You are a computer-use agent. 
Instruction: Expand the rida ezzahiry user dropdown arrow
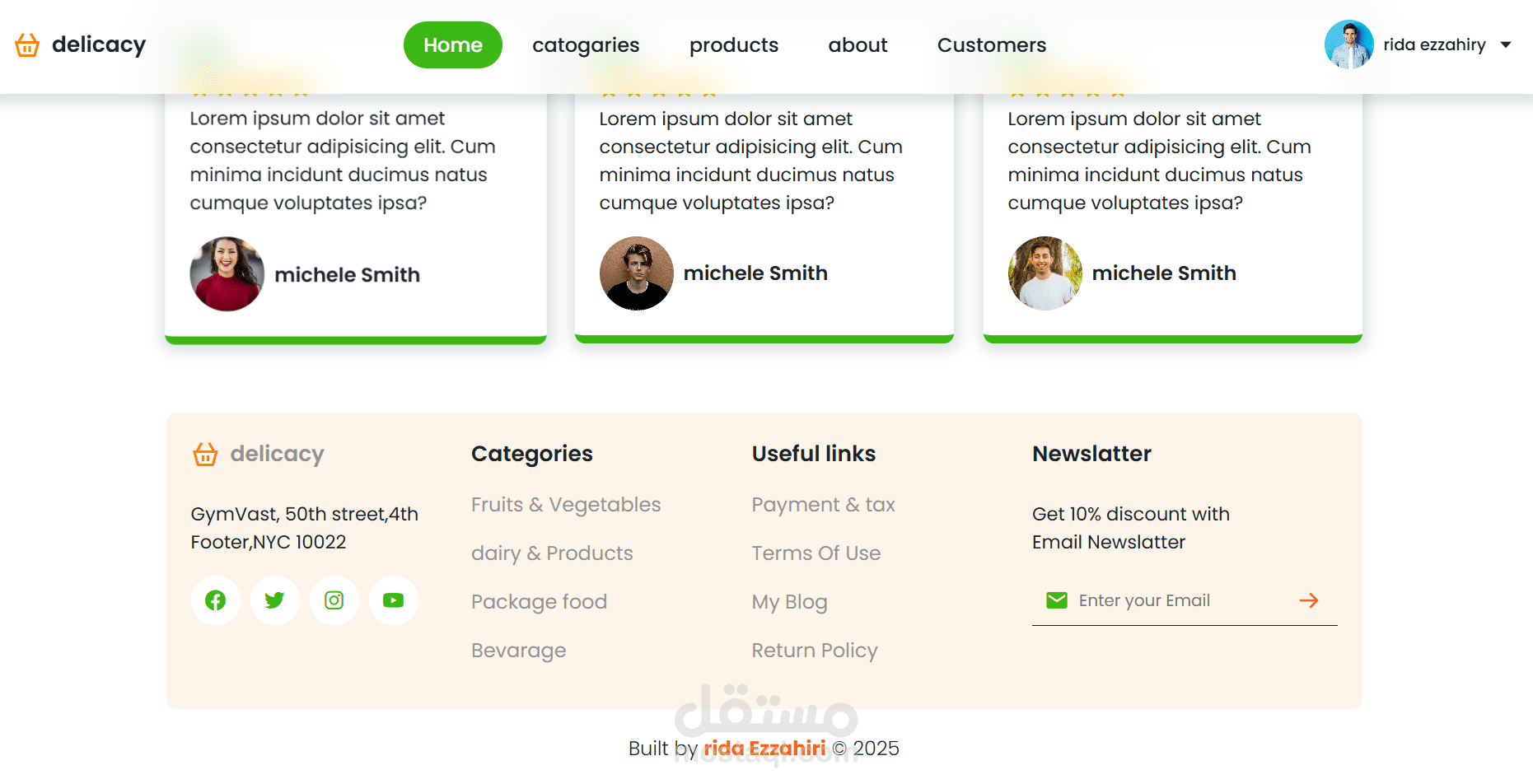[1506, 44]
